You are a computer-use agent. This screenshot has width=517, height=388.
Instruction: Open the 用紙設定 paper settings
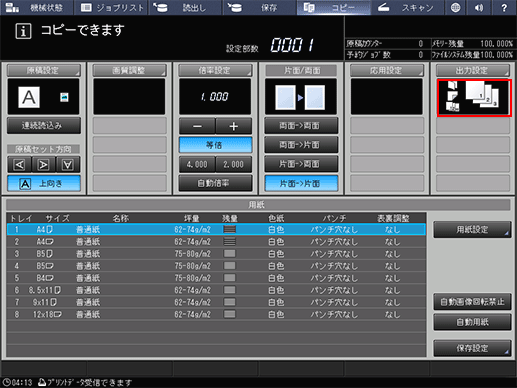[472, 229]
